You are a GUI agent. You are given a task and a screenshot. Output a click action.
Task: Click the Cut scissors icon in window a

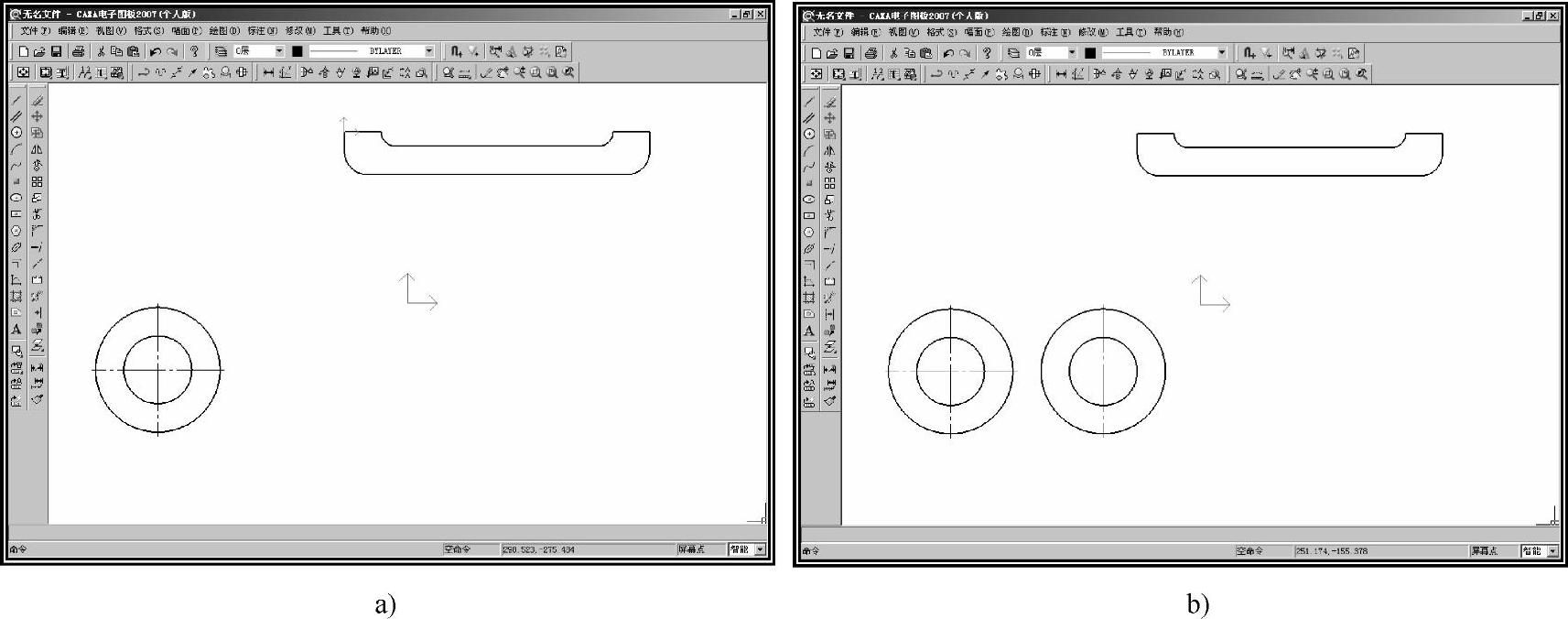(x=101, y=51)
